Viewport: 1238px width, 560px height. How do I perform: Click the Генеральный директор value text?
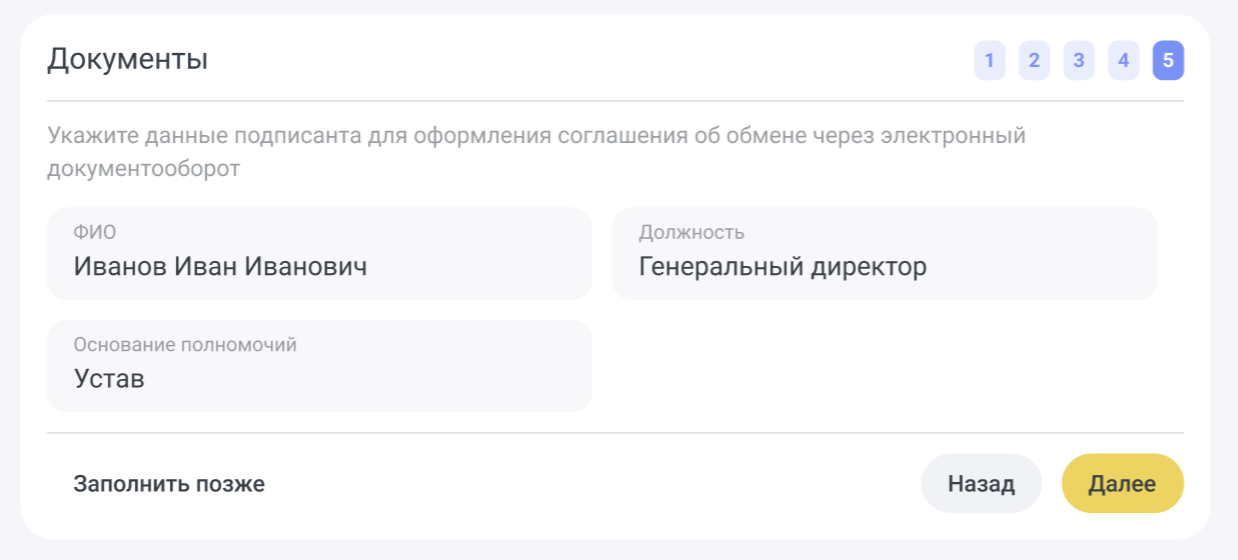(x=782, y=267)
